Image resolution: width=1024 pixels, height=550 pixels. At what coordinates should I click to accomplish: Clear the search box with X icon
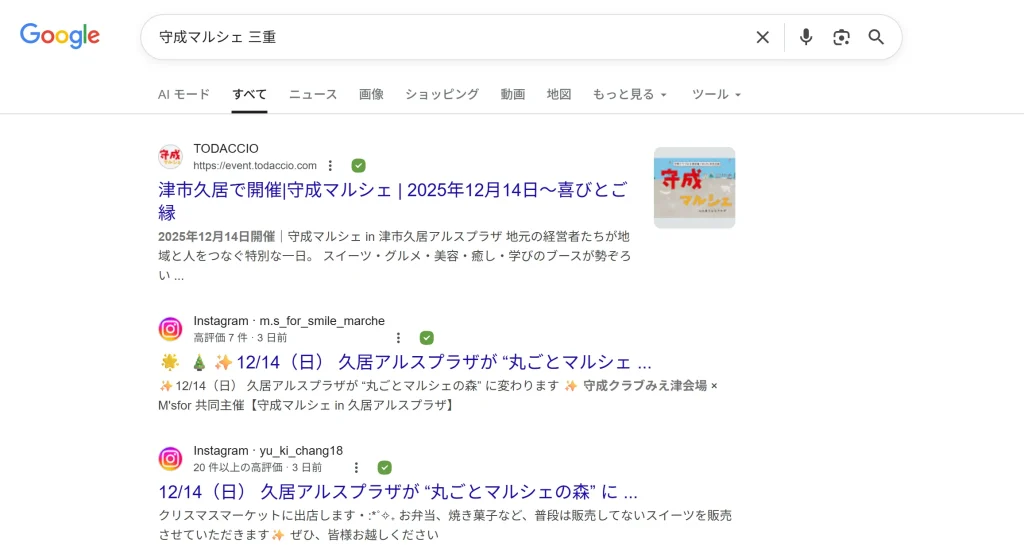pos(762,37)
